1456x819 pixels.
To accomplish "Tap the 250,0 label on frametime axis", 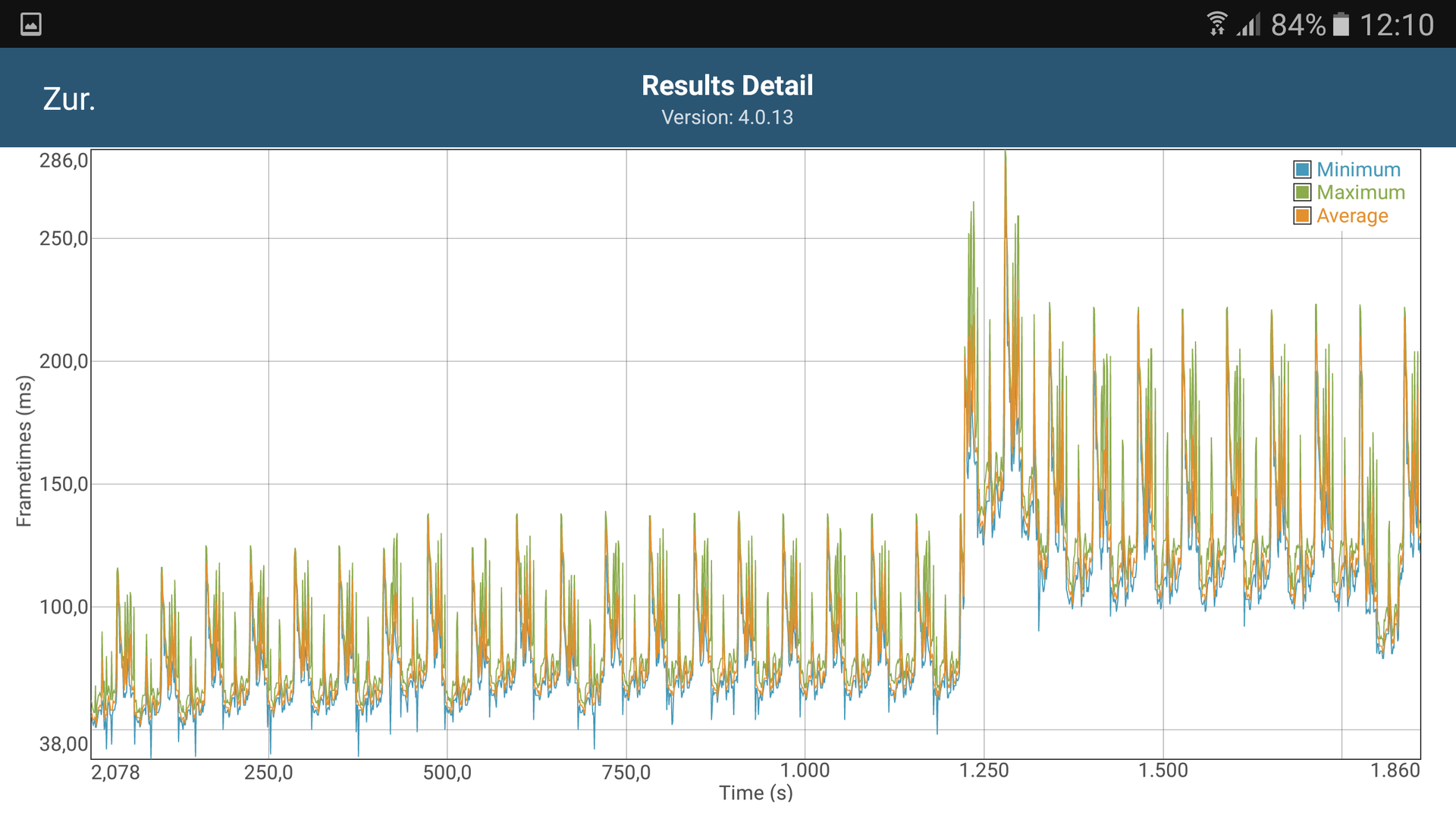I will pos(64,239).
